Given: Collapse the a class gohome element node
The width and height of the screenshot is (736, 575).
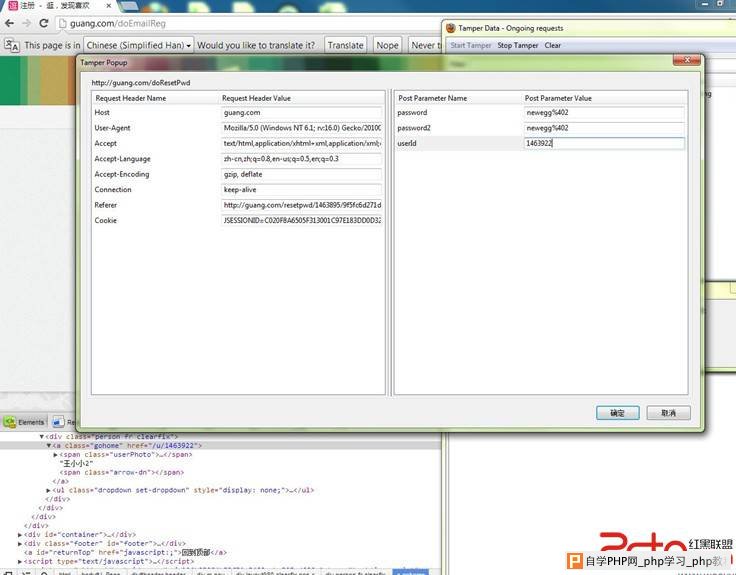Looking at the screenshot, I should pos(48,445).
